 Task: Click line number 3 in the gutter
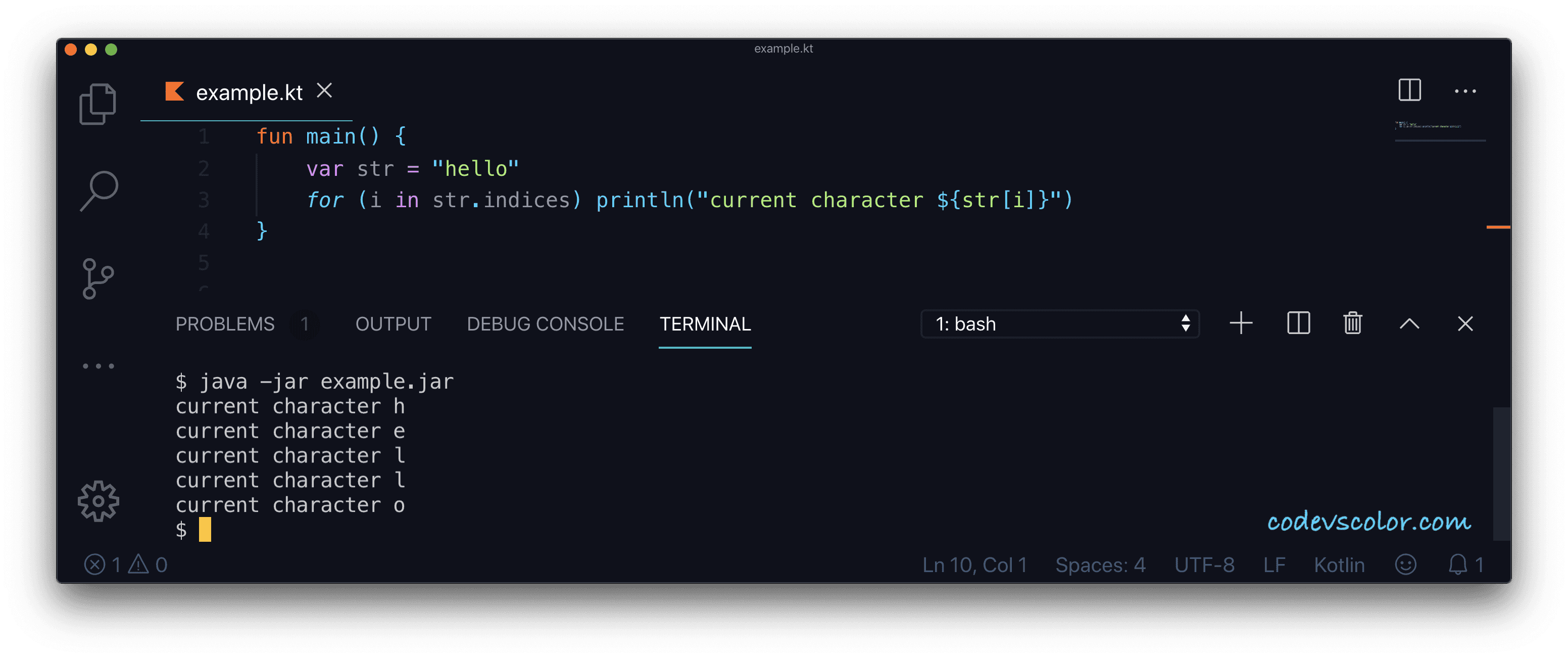[x=204, y=200]
